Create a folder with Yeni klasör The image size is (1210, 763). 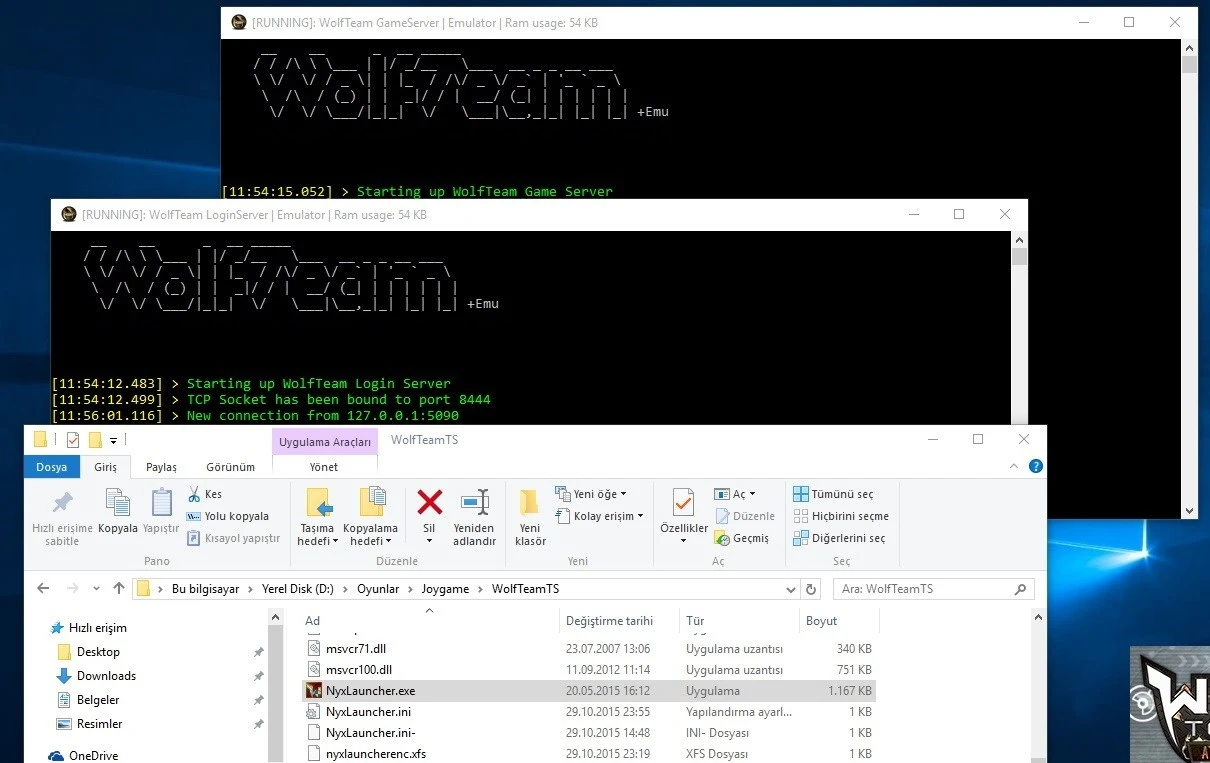(530, 516)
